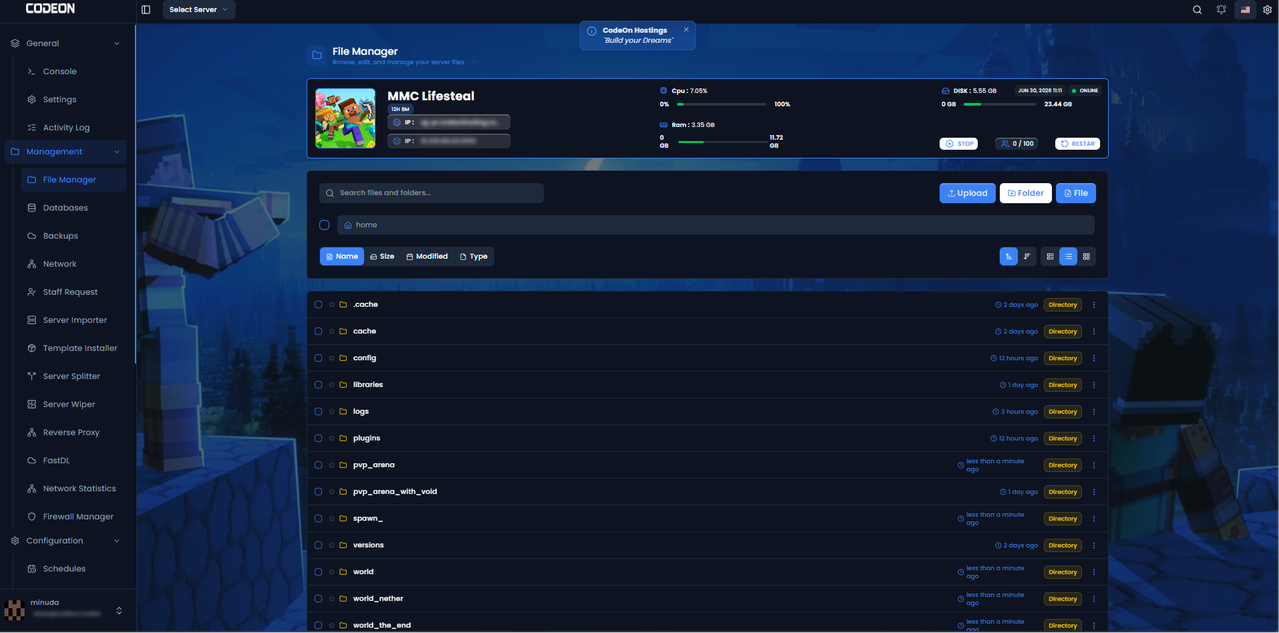This screenshot has width=1279, height=633.
Task: Check the cache folder checkbox
Action: 318,331
